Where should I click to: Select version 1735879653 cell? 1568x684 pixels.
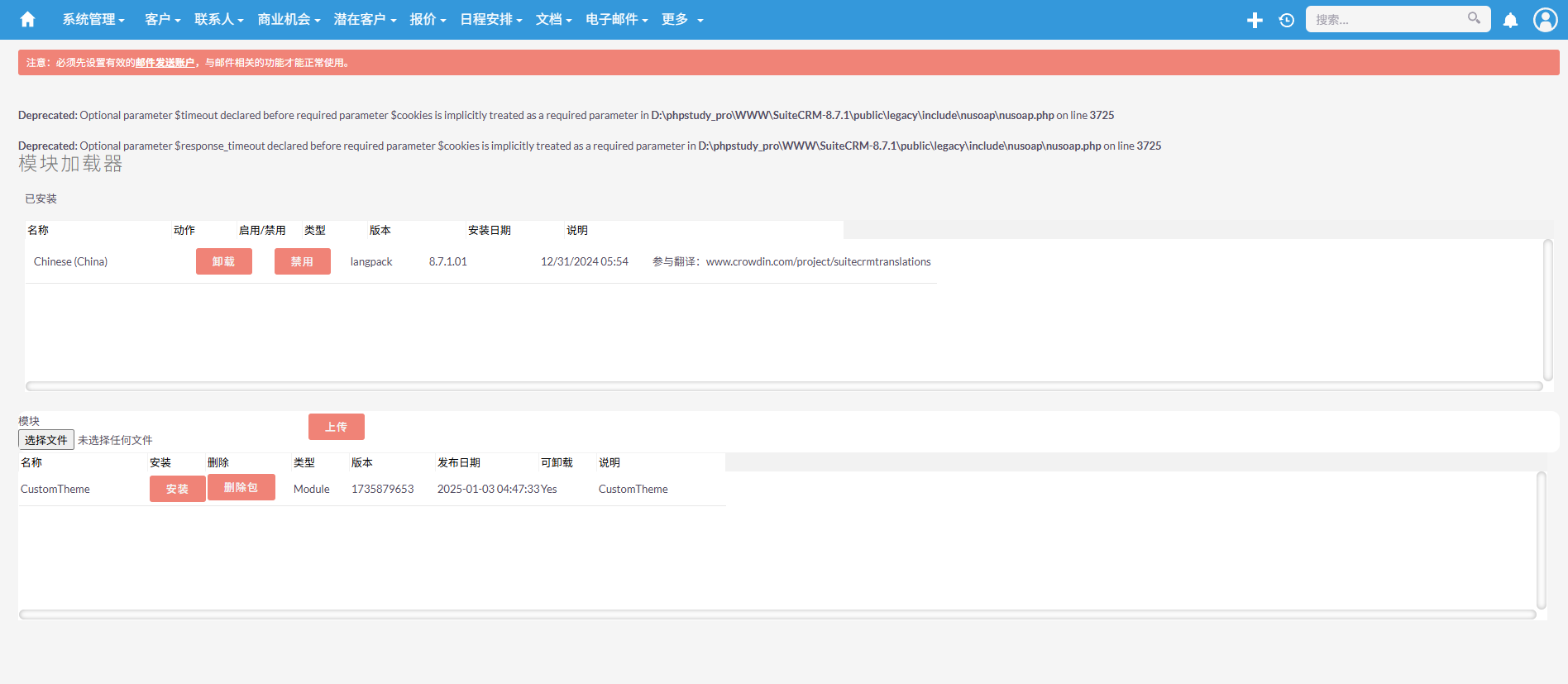pos(383,489)
